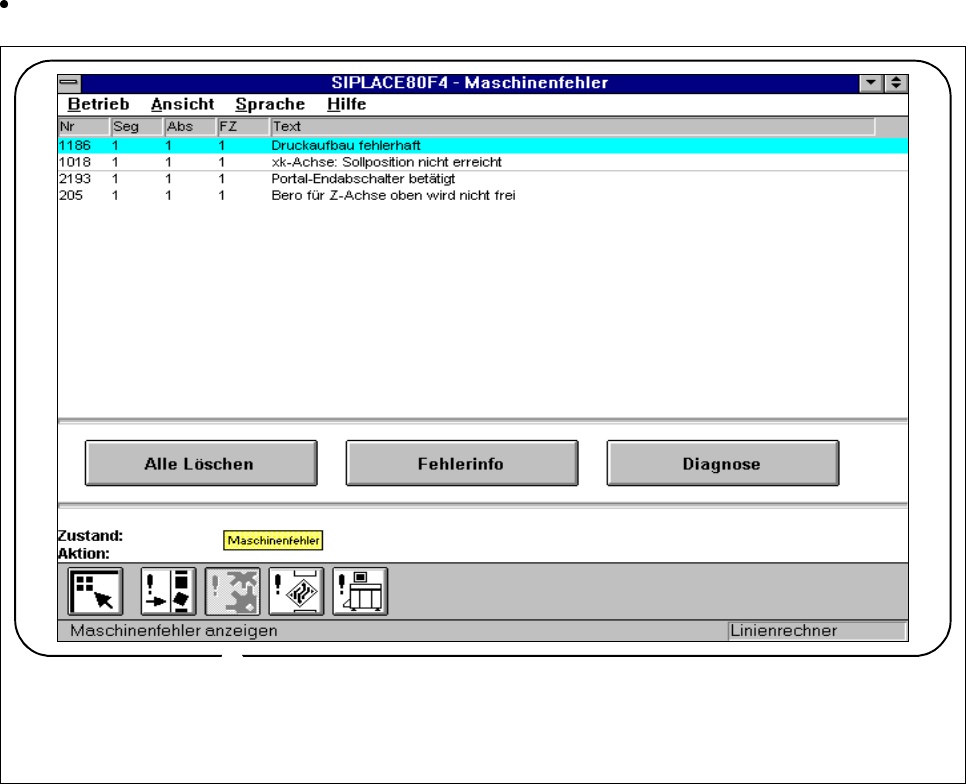
Task: Click the Abs column header
Action: pos(190,127)
